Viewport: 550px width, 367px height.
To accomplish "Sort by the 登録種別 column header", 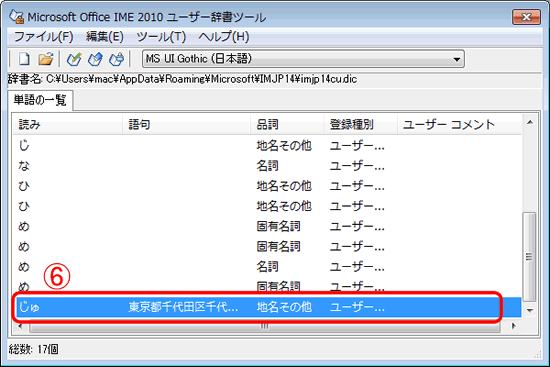I will [x=361, y=124].
